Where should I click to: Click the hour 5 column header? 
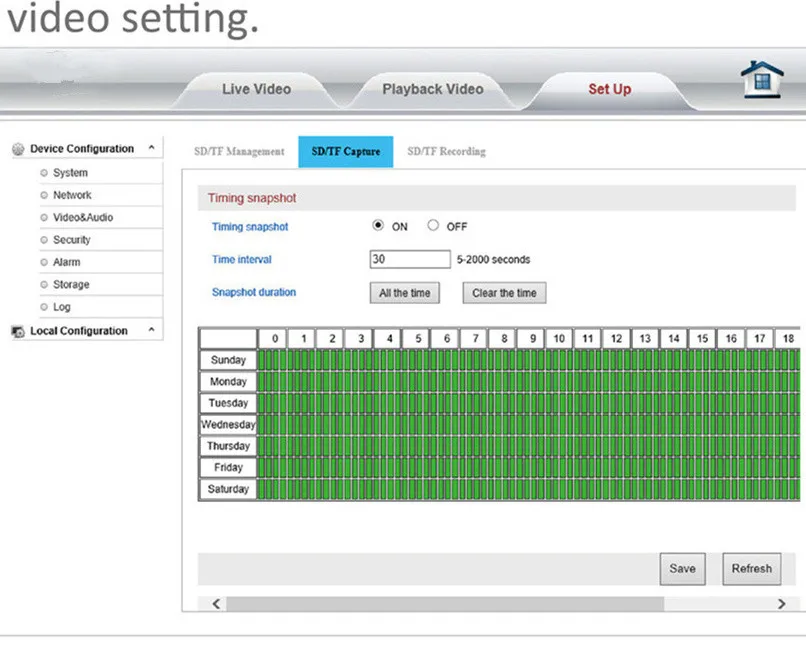point(417,338)
